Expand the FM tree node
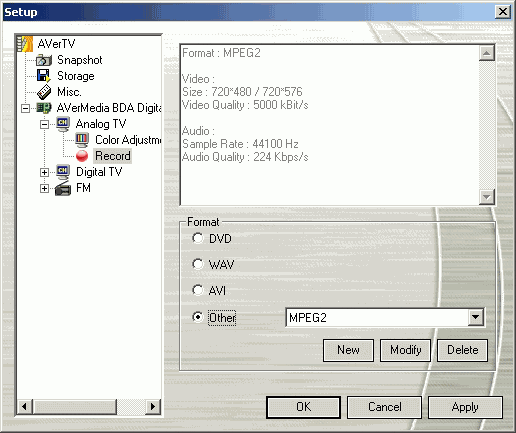This screenshot has width=516, height=433. coord(44,188)
